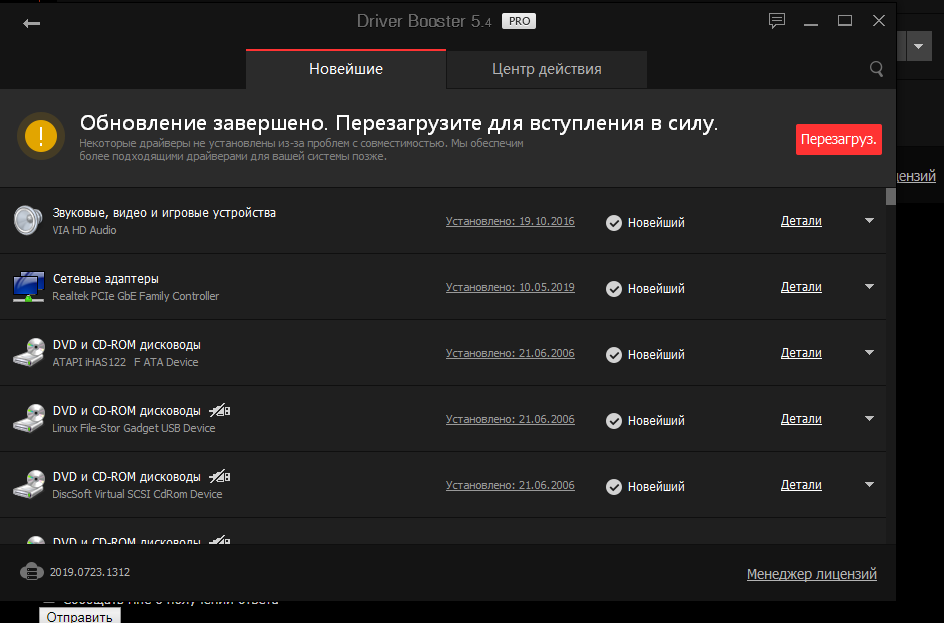Click the partially hidden link in background window
The height and width of the screenshot is (623, 944).
tap(916, 176)
